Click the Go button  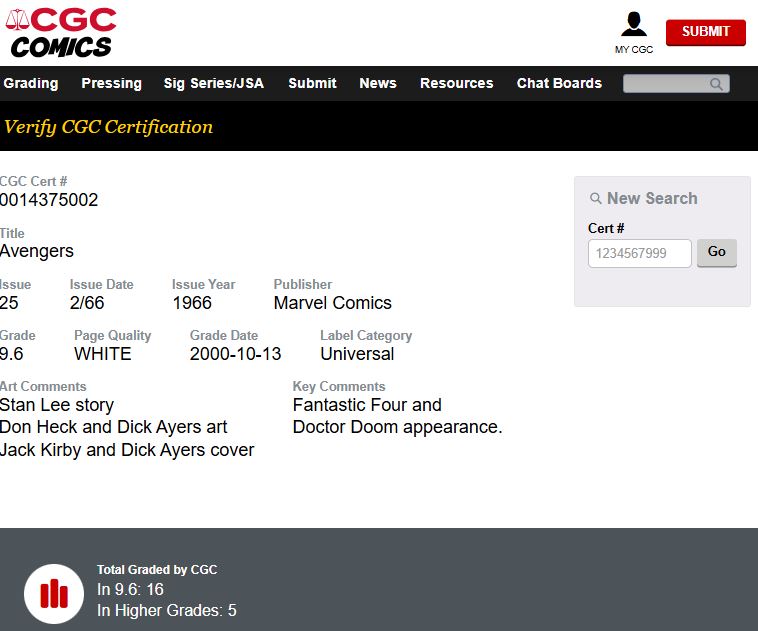click(716, 252)
